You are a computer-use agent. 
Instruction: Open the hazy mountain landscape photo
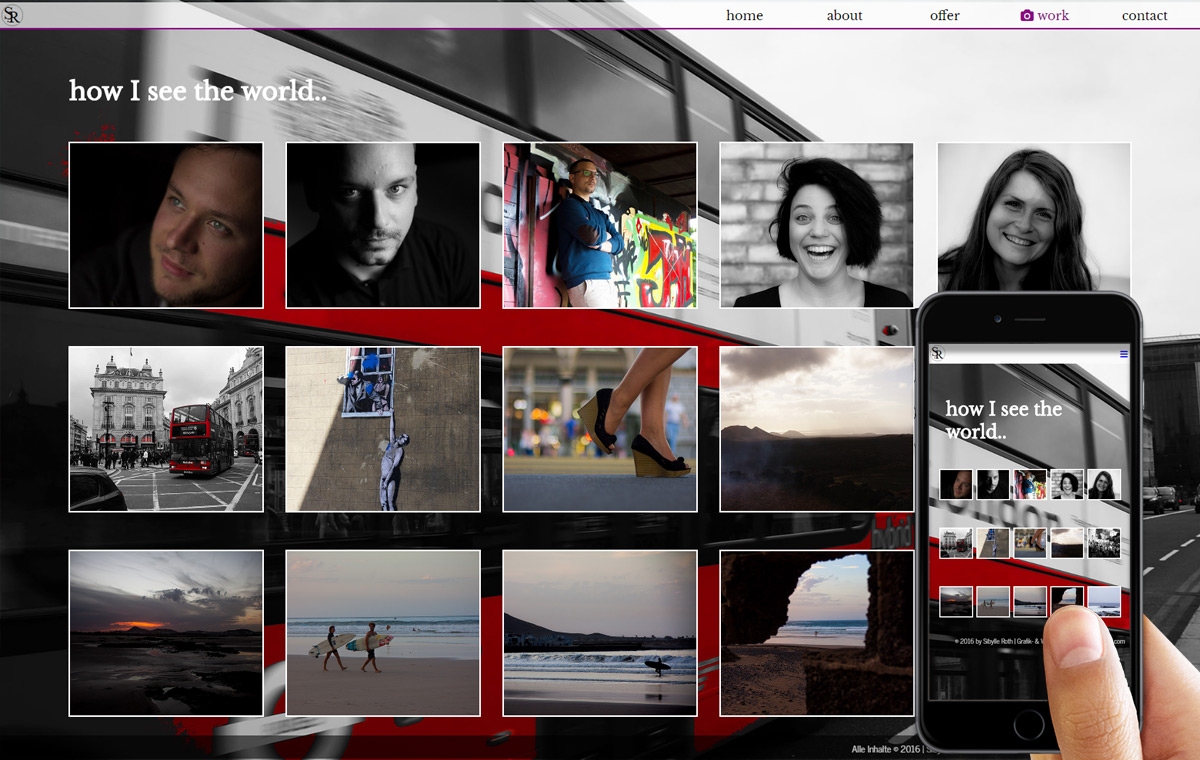816,429
